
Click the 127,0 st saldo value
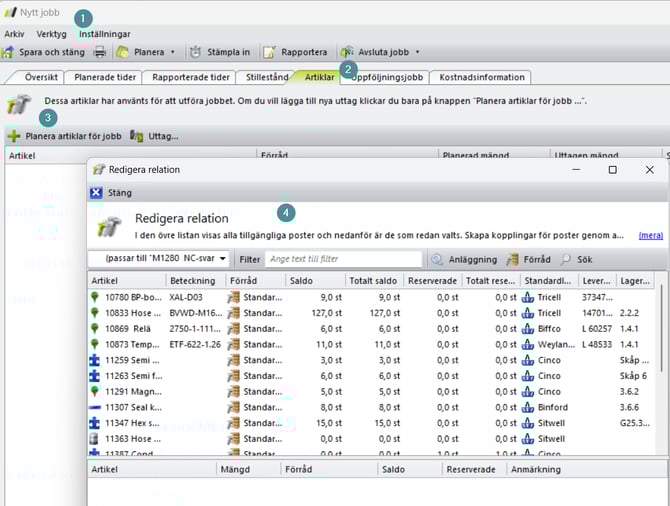click(326, 313)
